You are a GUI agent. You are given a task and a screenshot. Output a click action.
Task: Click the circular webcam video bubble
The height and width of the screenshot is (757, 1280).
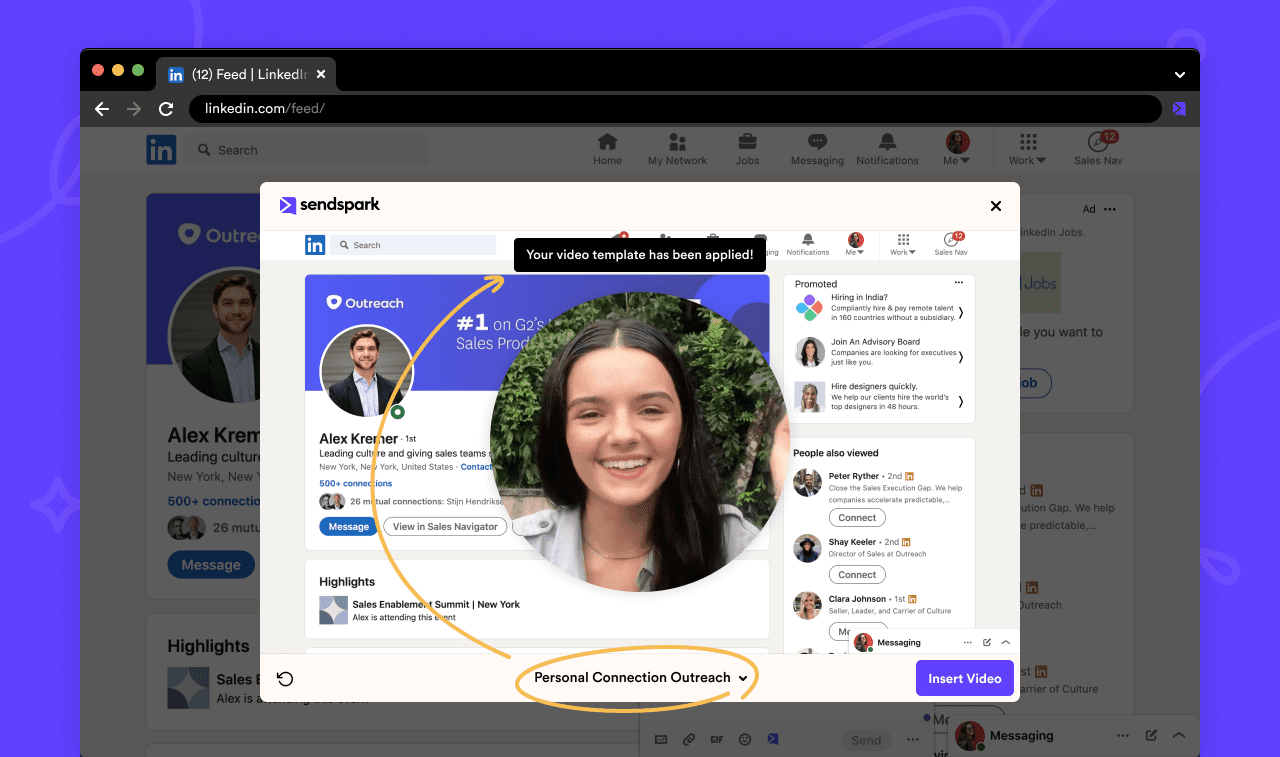click(x=640, y=442)
